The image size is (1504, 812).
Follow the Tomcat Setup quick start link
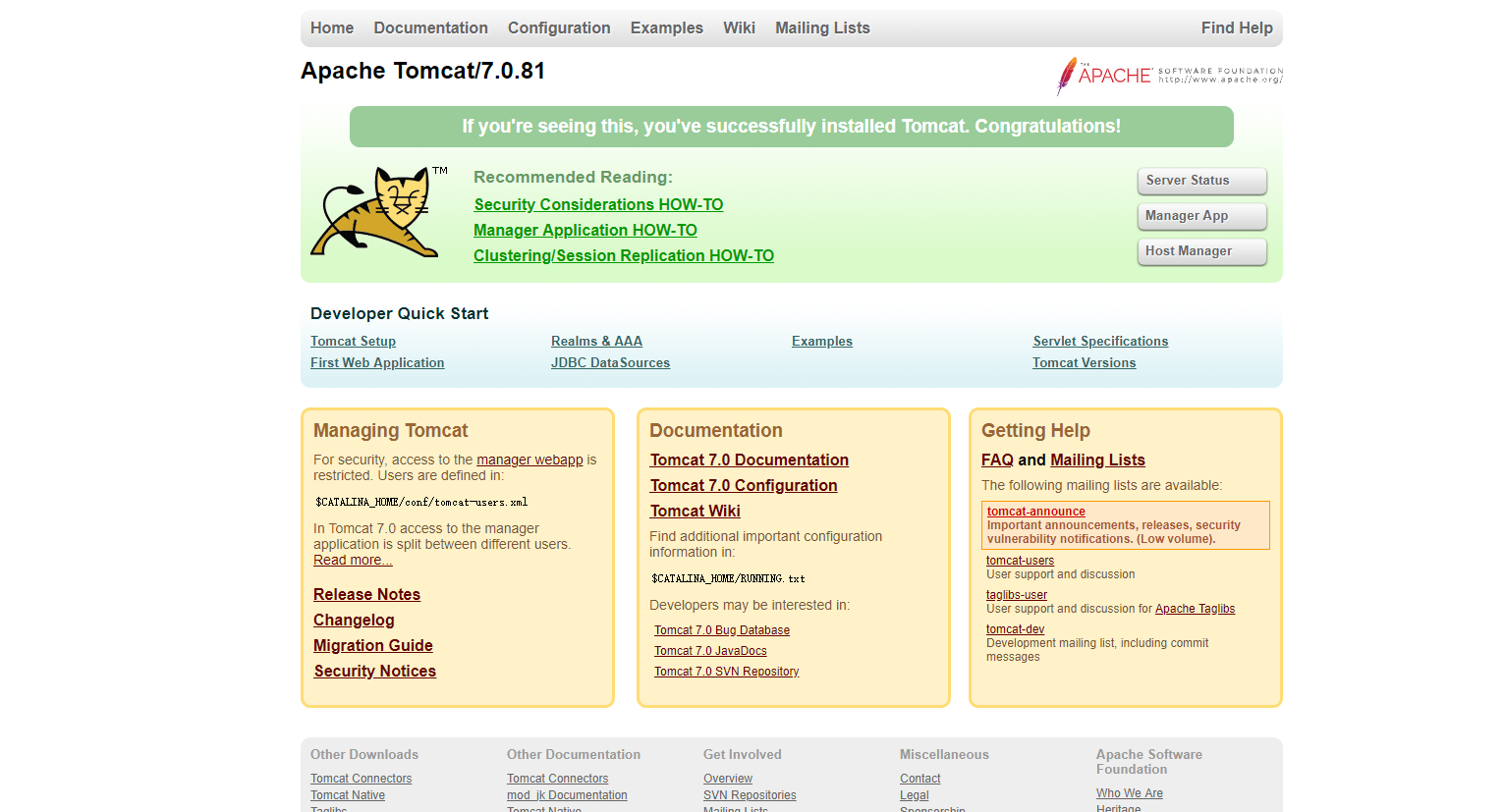tap(353, 341)
